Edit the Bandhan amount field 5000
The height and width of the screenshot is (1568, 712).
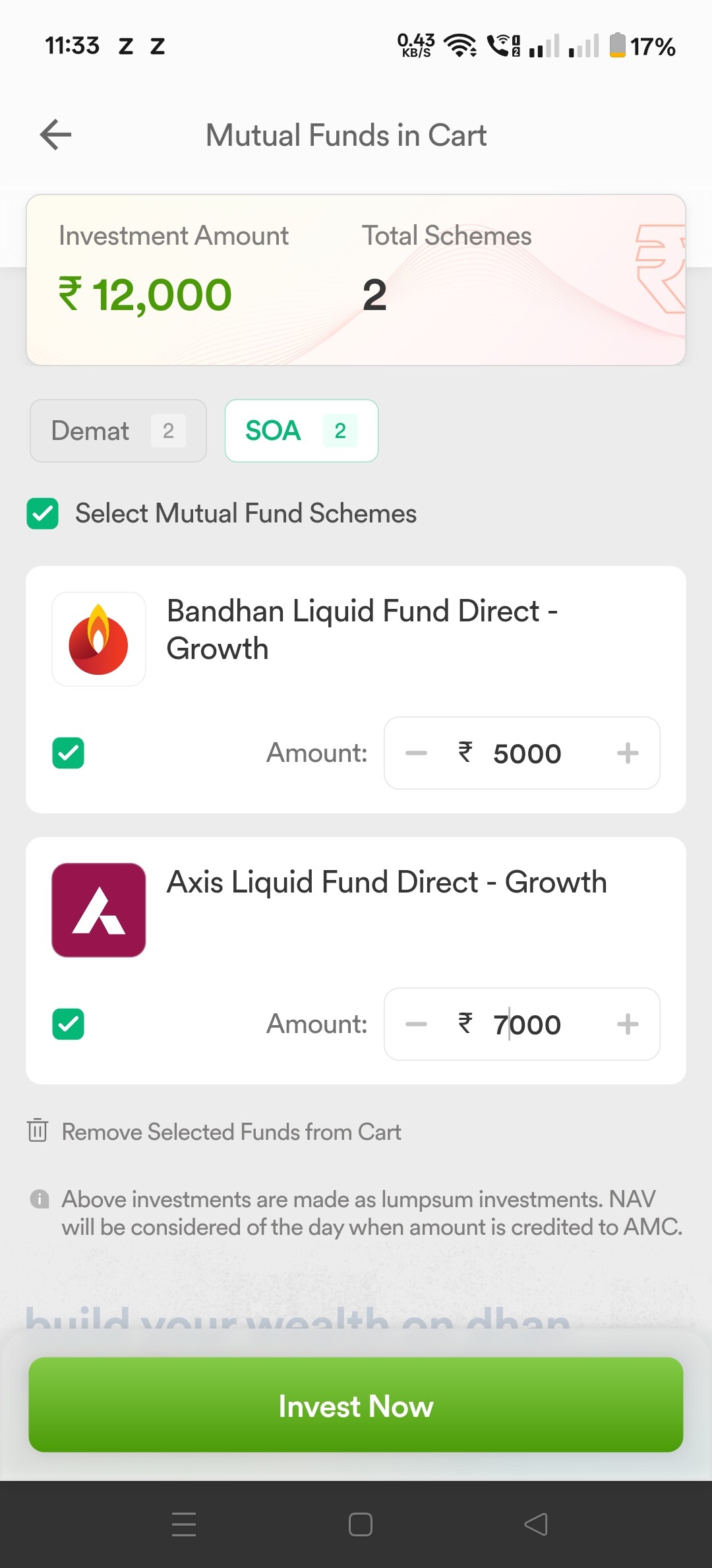click(527, 753)
